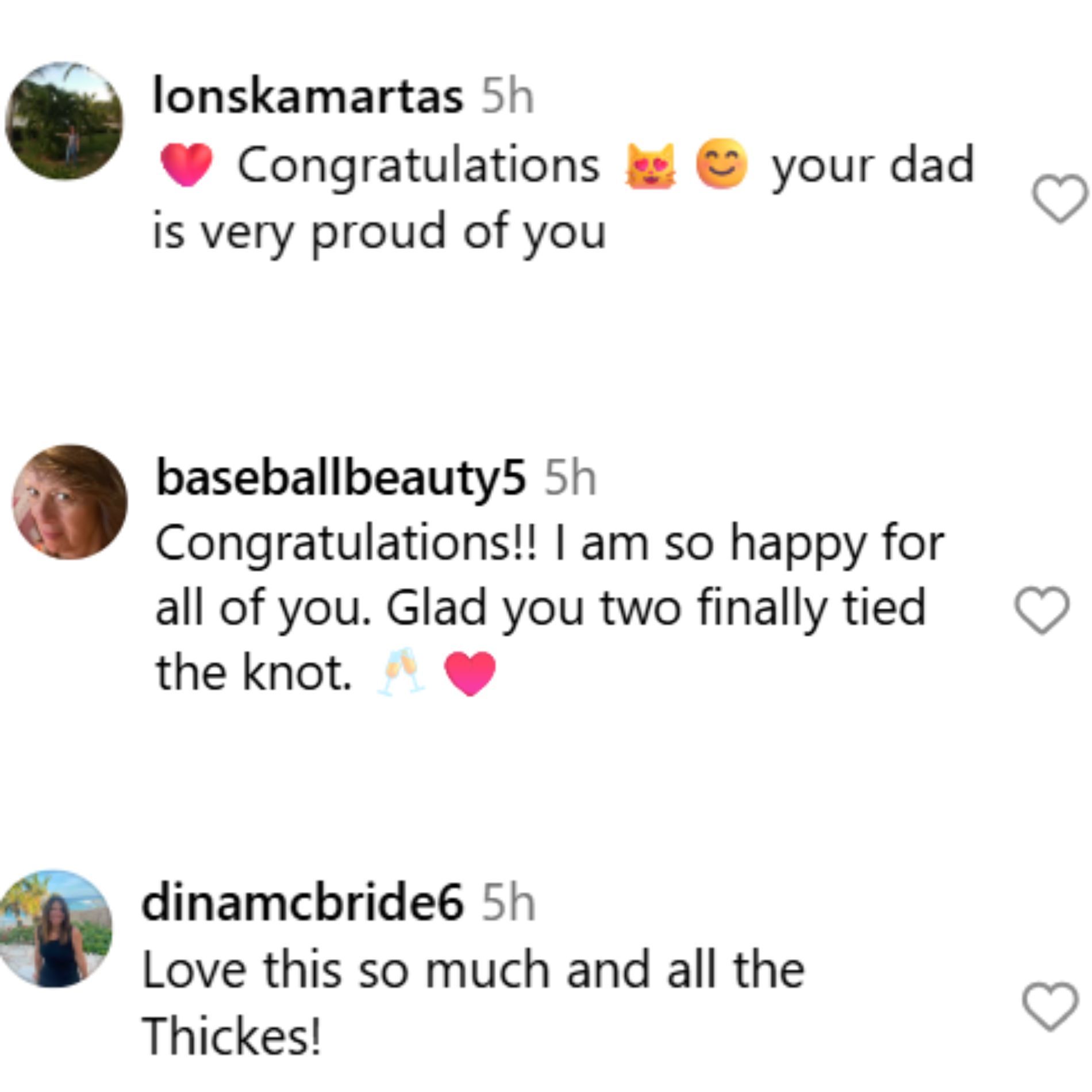Click the 5h timestamp beside baseballbeauty5
Image resolution: width=1092 pixels, height=1092 pixels.
pos(570,478)
